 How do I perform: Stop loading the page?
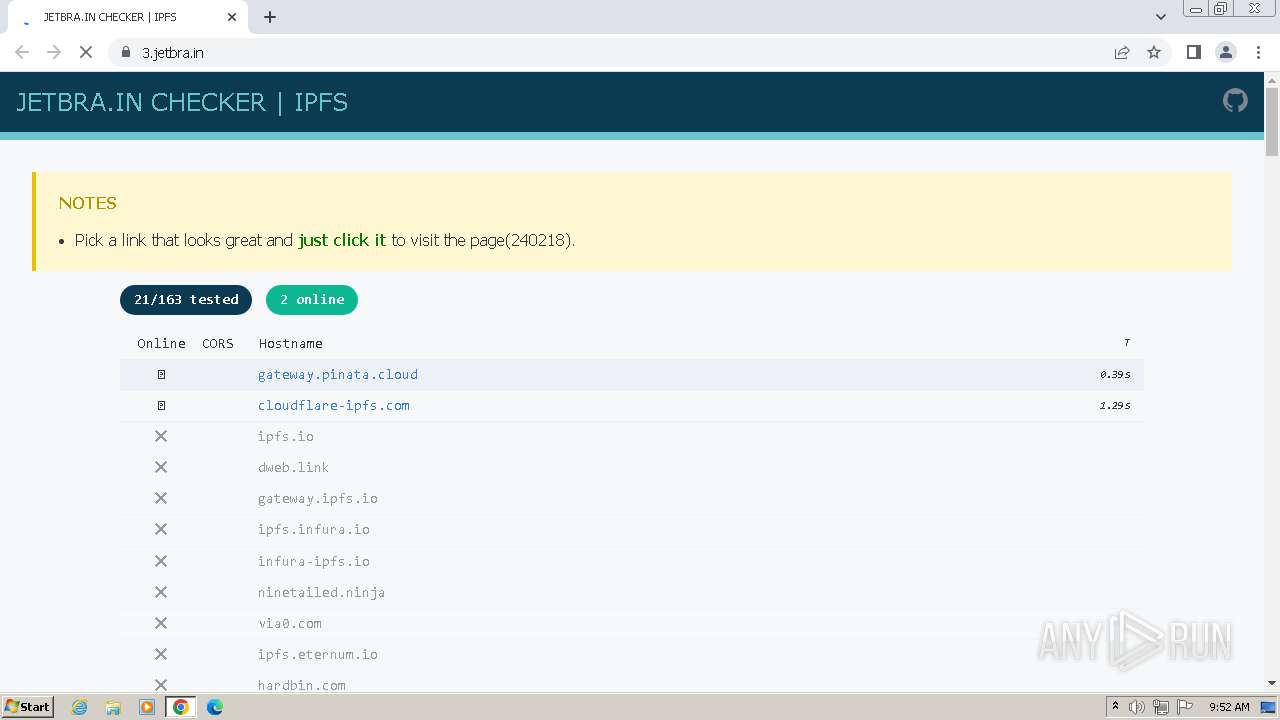tap(86, 52)
